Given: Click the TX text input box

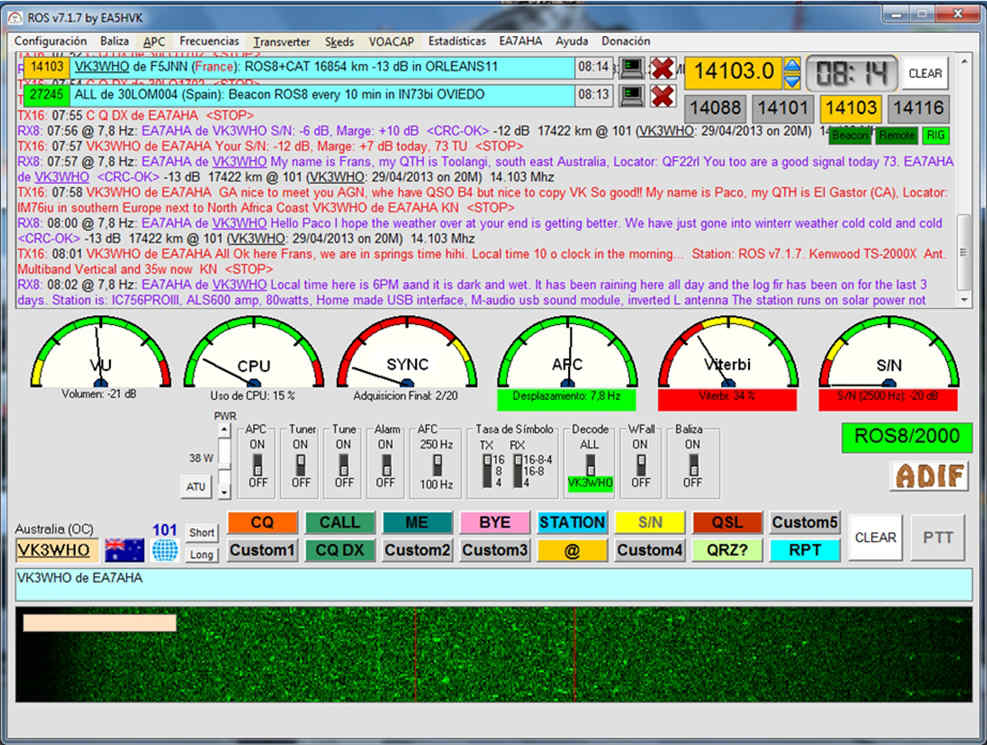Looking at the screenshot, I should (494, 585).
